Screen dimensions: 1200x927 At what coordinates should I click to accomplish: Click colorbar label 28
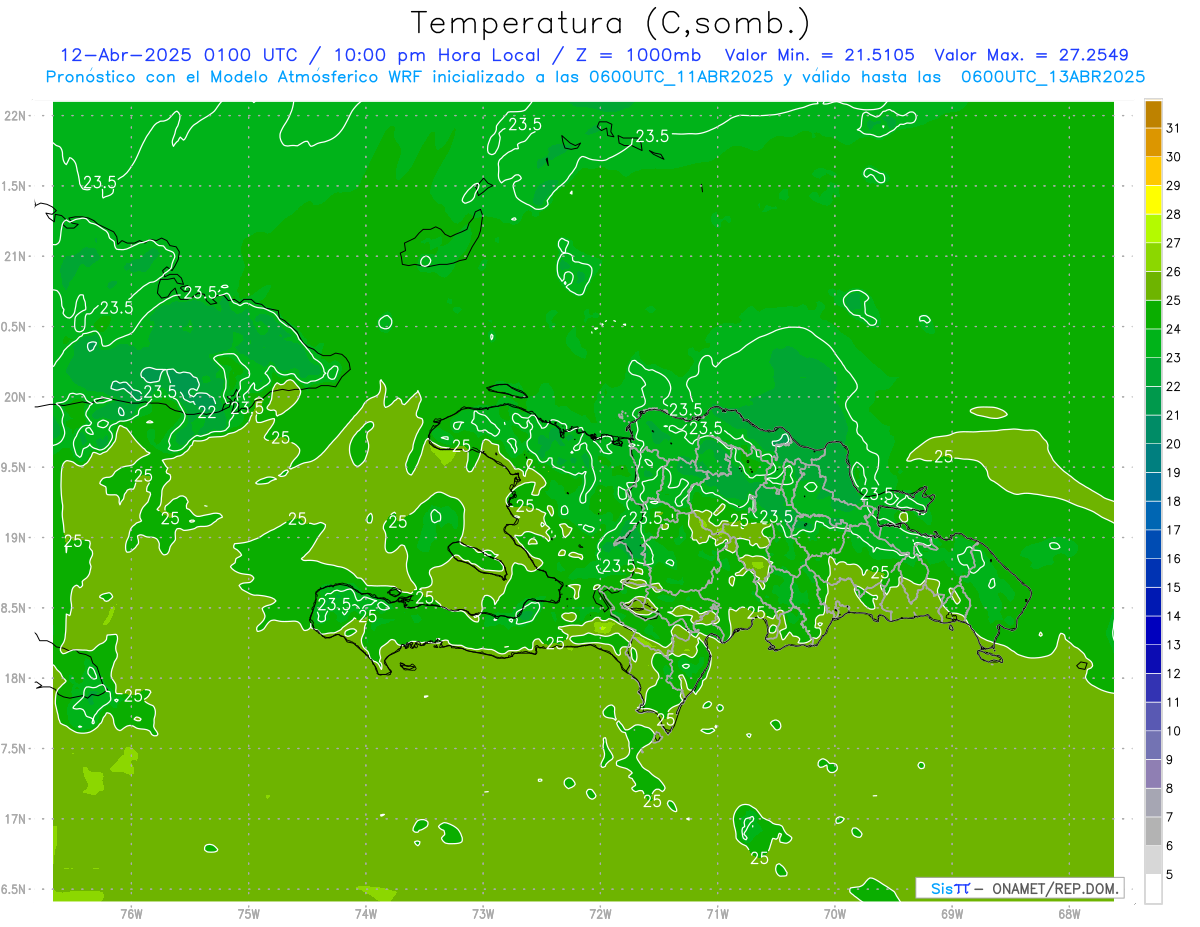1174,214
